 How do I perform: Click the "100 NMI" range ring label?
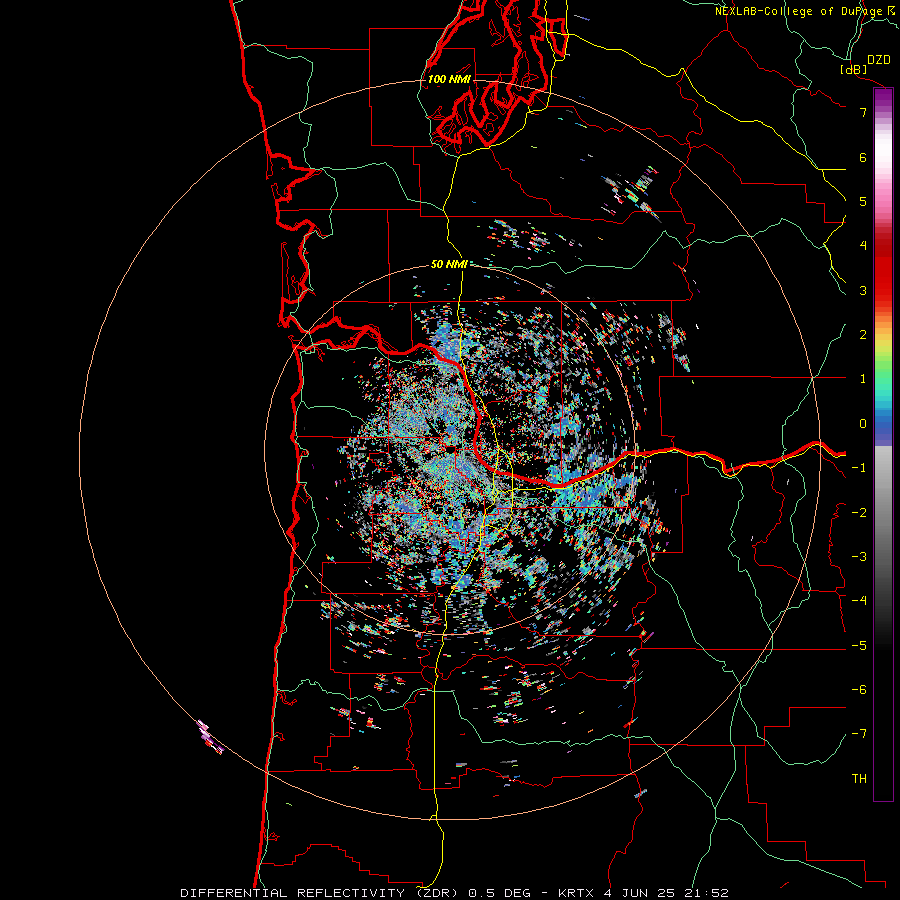(449, 79)
